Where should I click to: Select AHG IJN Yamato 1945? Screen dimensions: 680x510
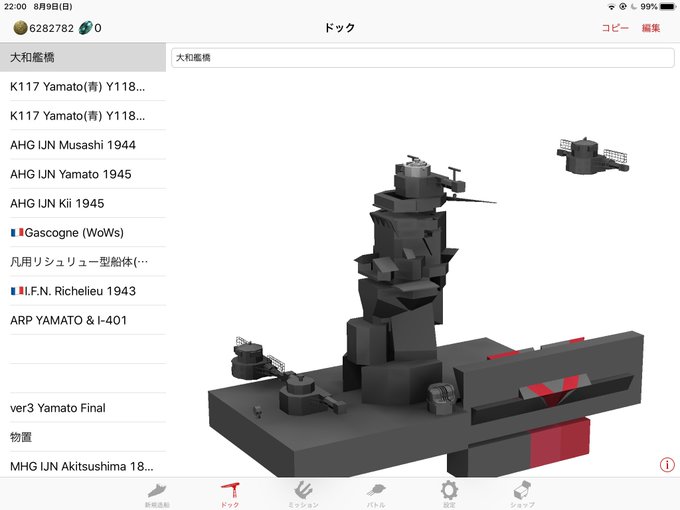tap(83, 174)
